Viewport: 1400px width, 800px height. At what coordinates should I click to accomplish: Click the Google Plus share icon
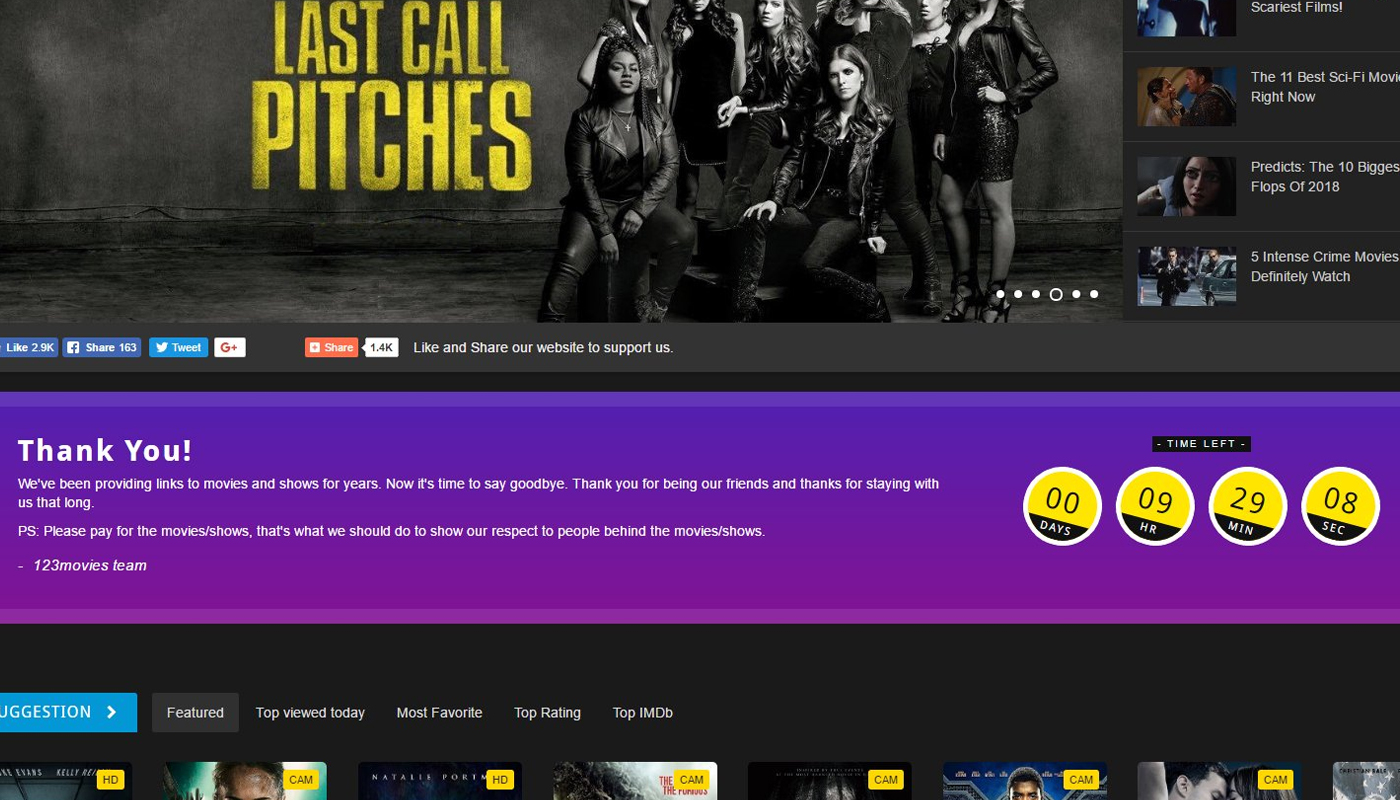click(x=229, y=347)
